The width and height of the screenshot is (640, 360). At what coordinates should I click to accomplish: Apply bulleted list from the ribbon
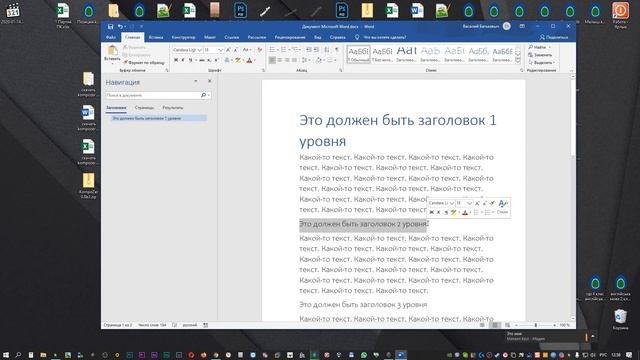pyautogui.click(x=272, y=50)
